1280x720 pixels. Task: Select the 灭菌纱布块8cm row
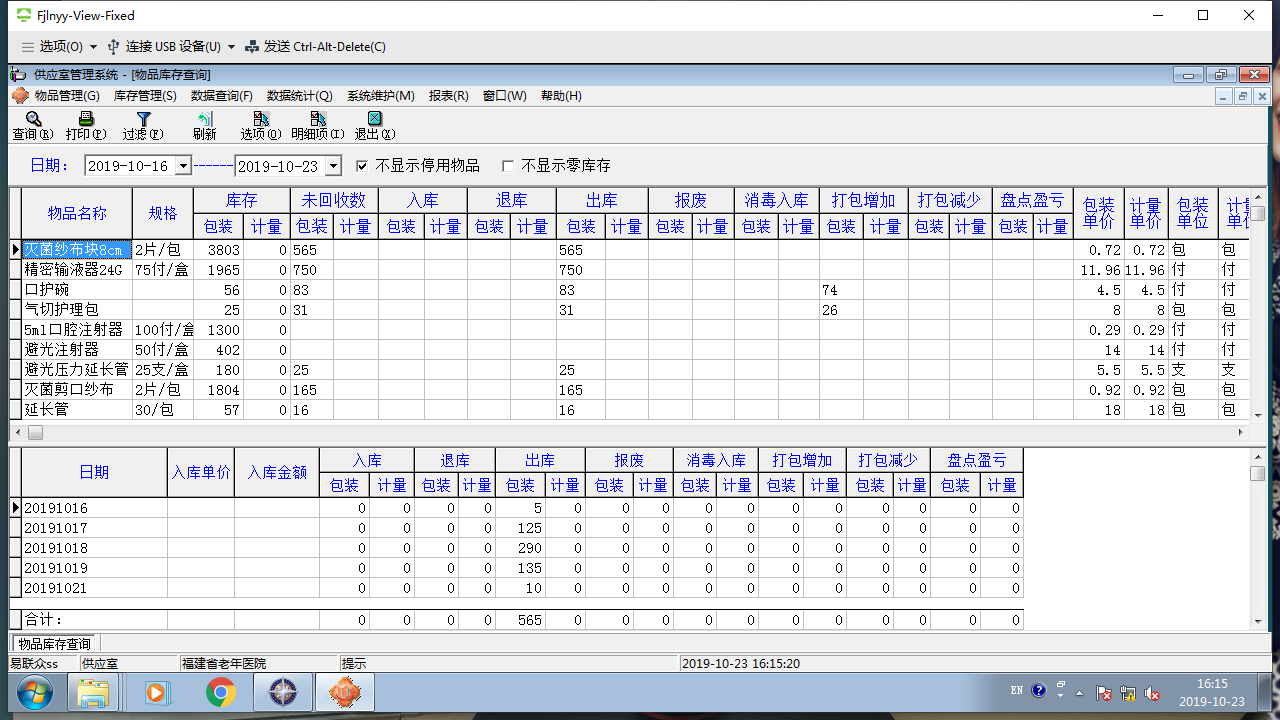click(x=630, y=250)
